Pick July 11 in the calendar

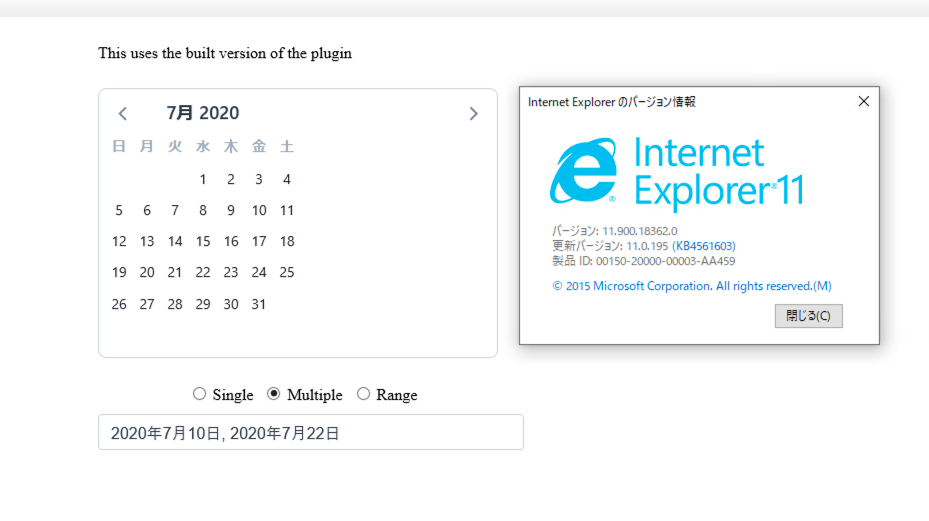pos(287,210)
